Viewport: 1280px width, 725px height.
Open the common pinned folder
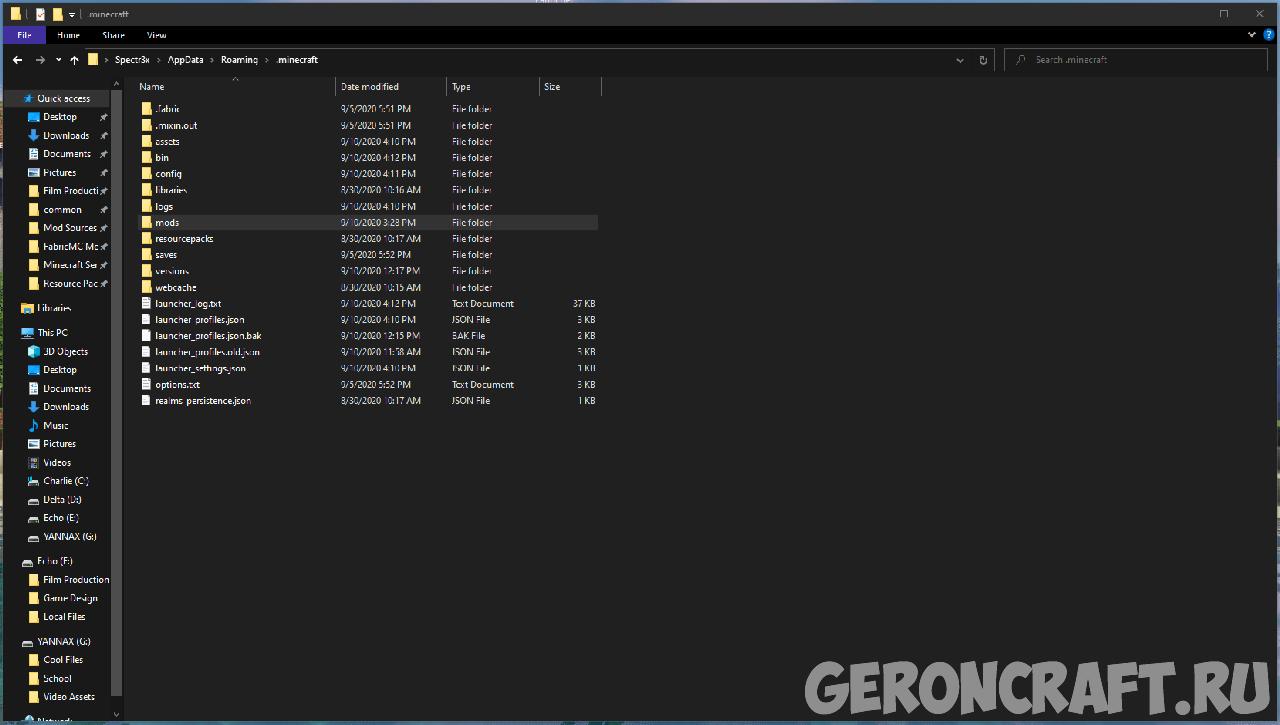(62, 210)
